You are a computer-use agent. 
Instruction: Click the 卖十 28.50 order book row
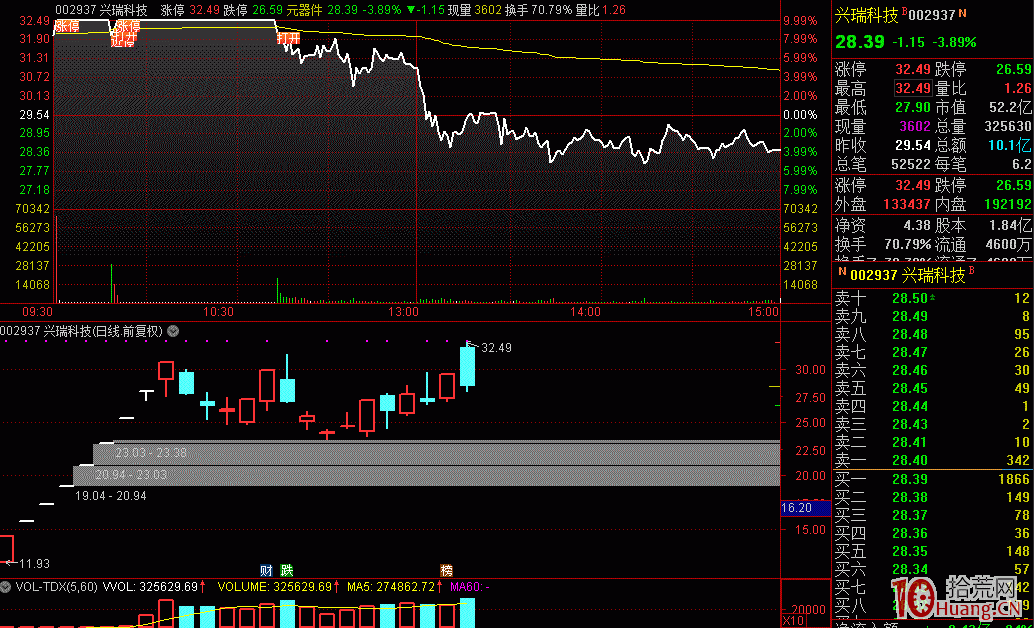(x=932, y=298)
